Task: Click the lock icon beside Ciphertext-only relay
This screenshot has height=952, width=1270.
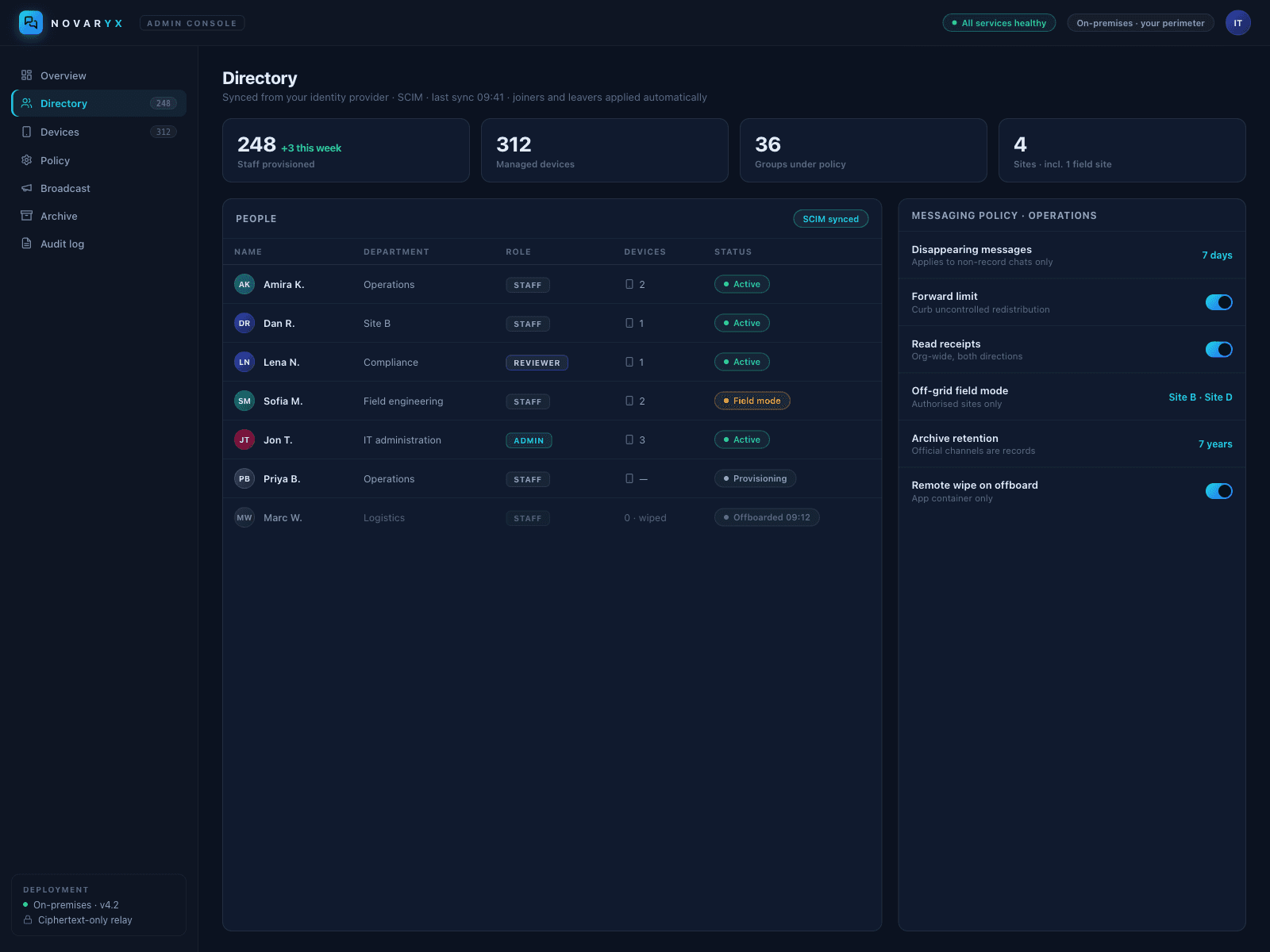Action: pyautogui.click(x=28, y=920)
